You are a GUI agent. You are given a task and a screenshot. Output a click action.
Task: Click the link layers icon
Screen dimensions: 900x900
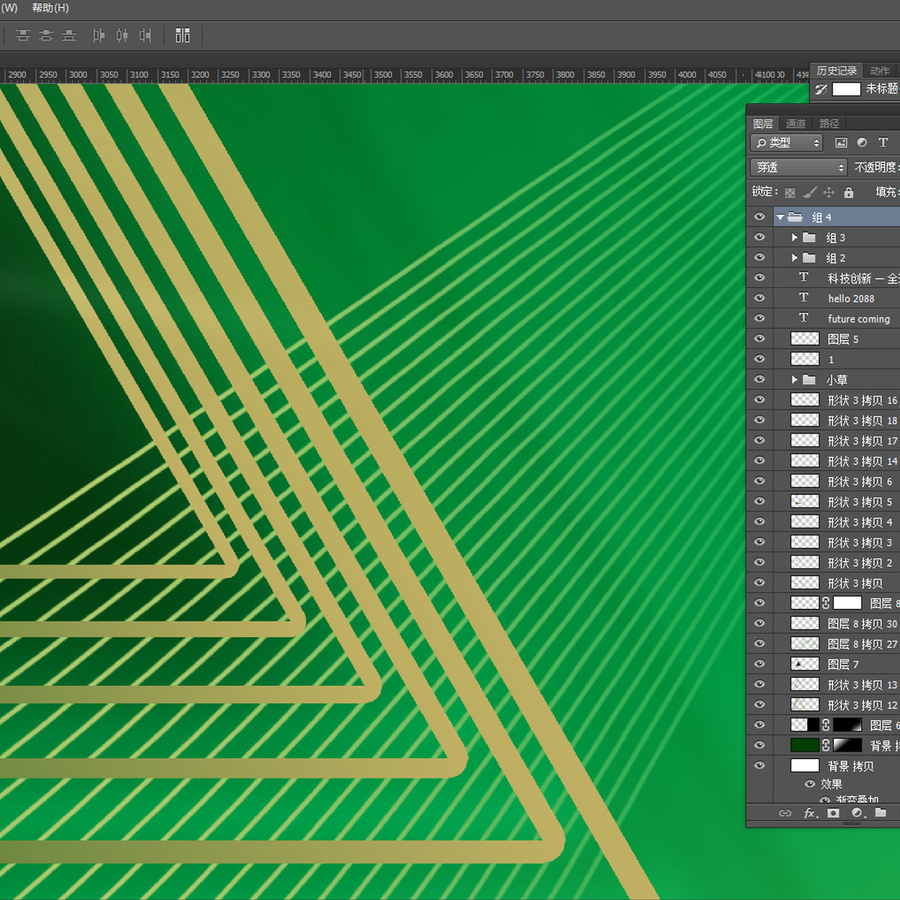coord(785,813)
